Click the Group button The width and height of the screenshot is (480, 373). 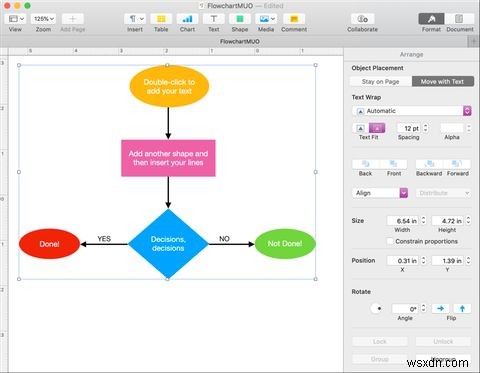(380, 359)
